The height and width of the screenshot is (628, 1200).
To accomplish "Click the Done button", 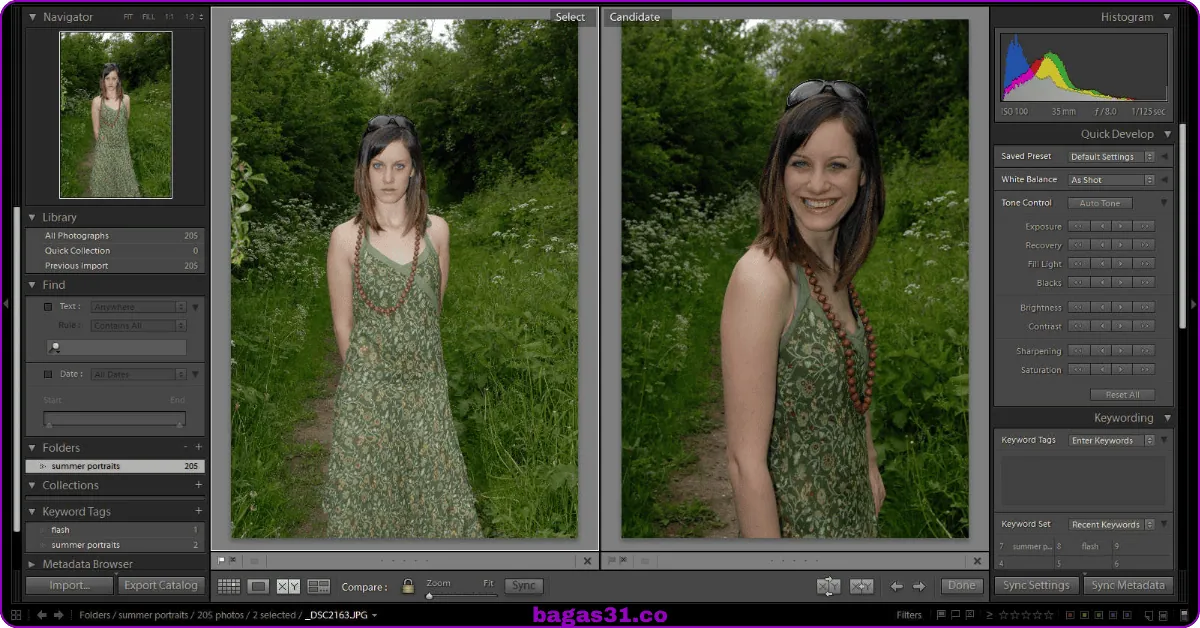I will pyautogui.click(x=961, y=586).
